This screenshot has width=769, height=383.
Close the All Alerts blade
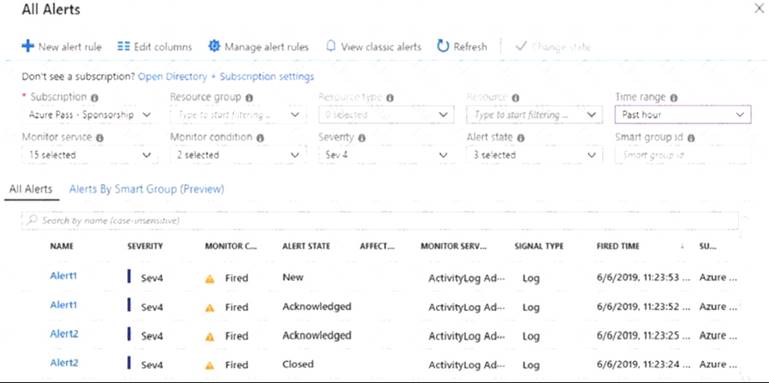tap(759, 8)
